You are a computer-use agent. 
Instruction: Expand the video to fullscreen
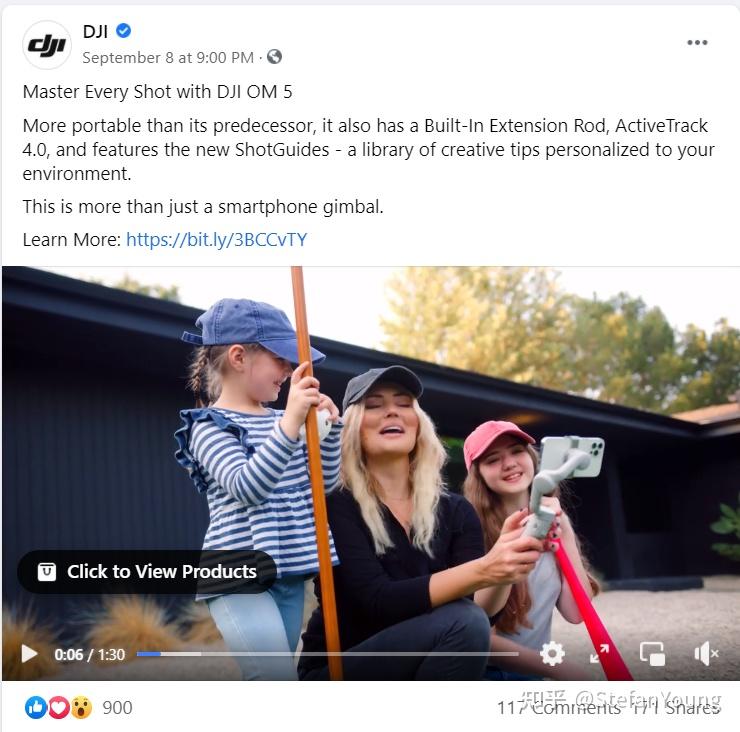click(599, 654)
